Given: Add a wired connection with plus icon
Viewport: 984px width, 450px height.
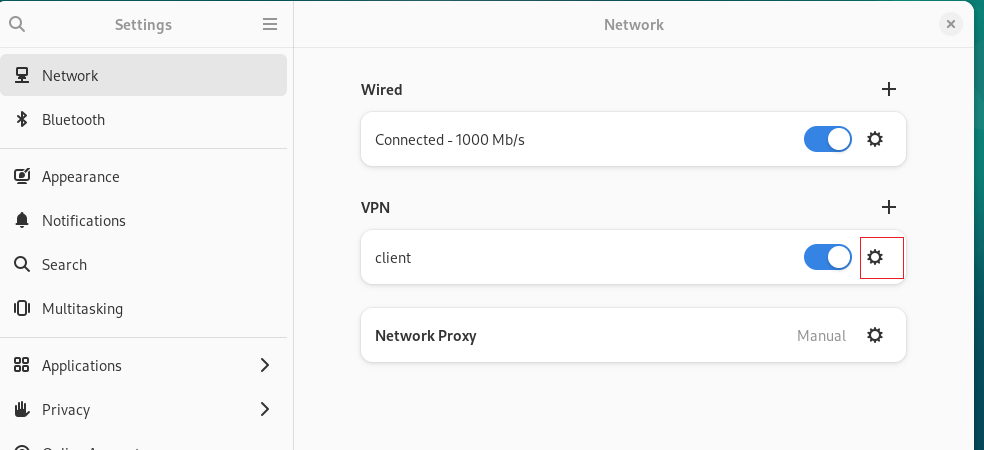Looking at the screenshot, I should pyautogui.click(x=889, y=89).
